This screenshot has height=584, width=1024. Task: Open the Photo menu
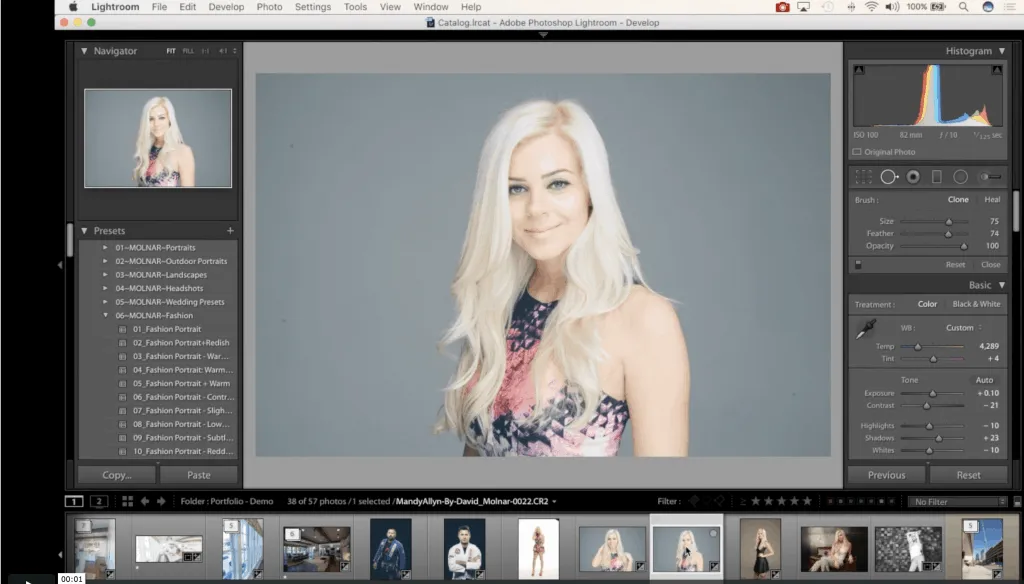269,7
